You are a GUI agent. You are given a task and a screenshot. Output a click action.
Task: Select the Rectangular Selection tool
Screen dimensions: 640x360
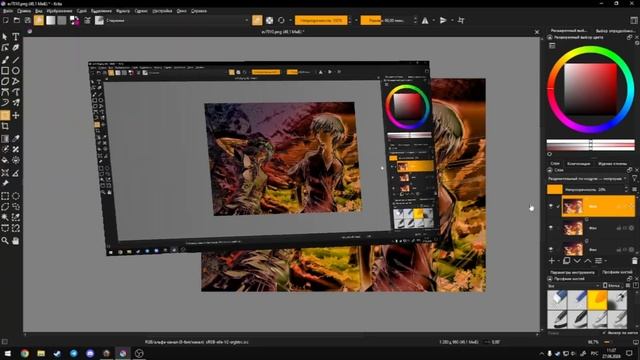5,196
